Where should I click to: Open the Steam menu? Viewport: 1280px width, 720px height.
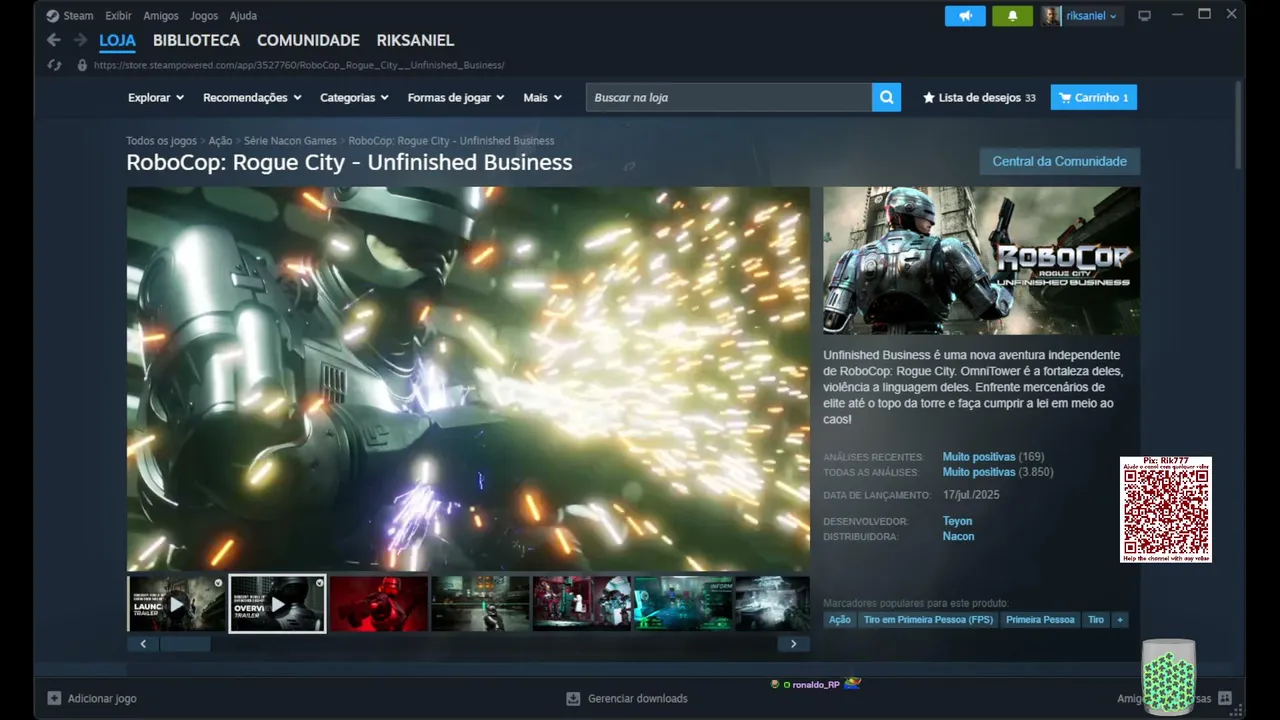(x=70, y=16)
